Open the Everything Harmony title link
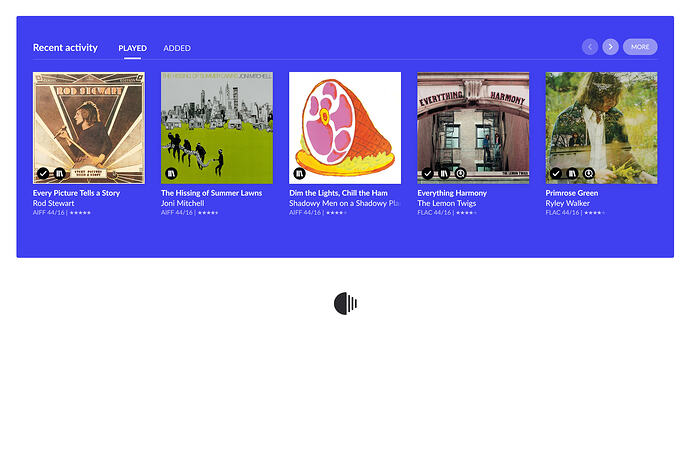 tap(452, 193)
